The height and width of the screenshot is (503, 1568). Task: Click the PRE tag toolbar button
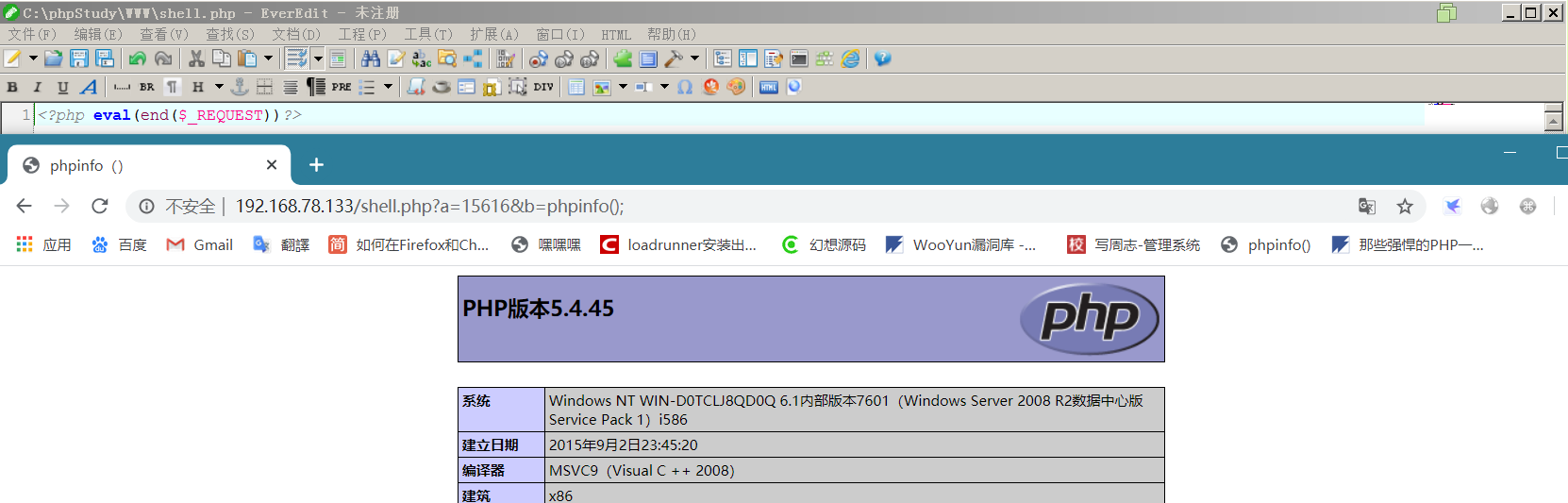(342, 87)
